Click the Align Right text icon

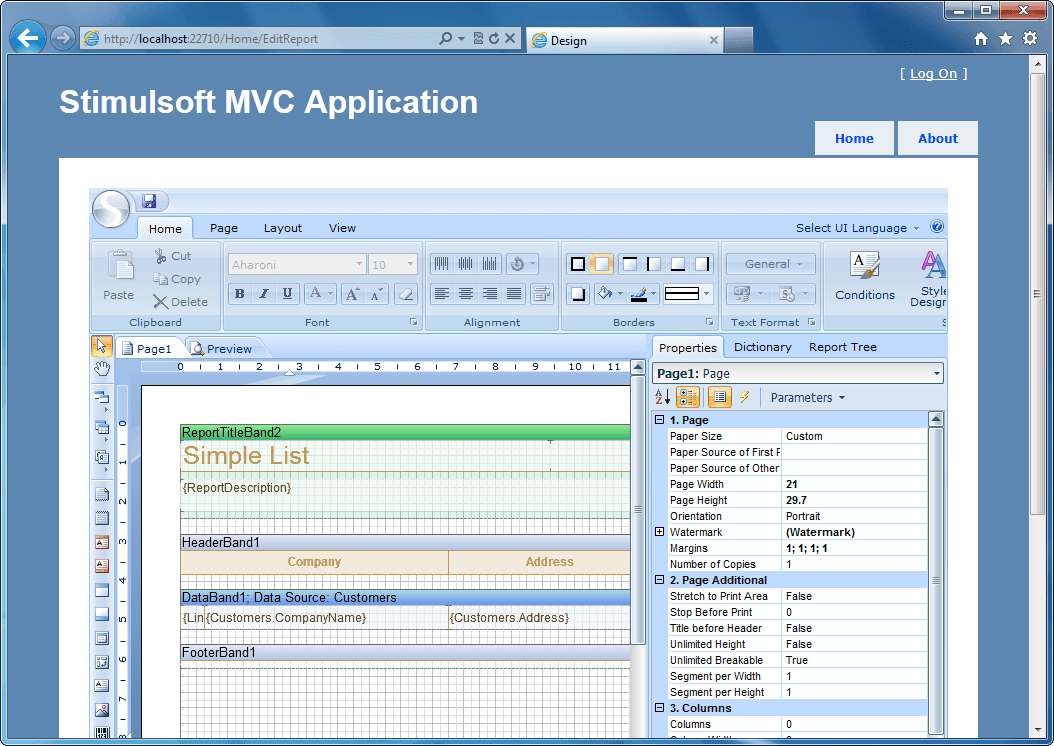(490, 294)
